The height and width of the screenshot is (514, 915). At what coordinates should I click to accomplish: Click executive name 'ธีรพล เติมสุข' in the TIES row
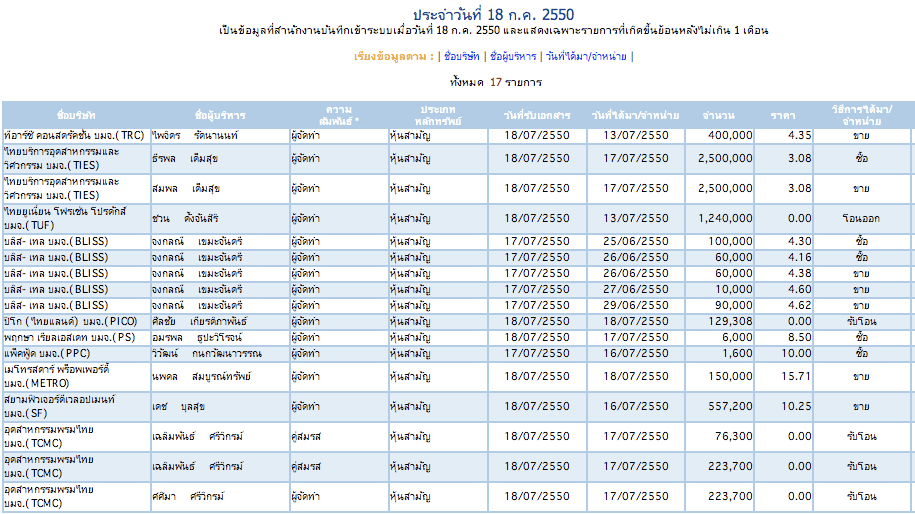(185, 158)
